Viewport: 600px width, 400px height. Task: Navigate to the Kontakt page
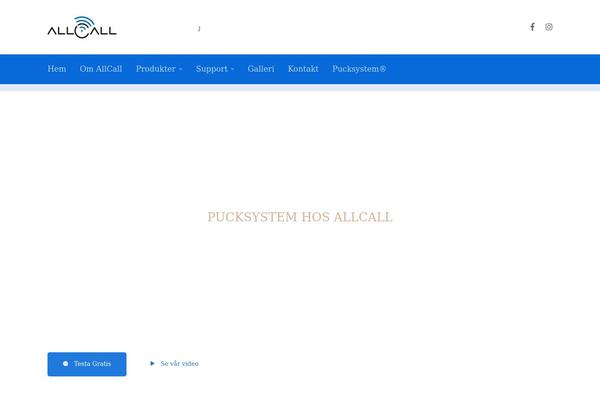pos(303,69)
